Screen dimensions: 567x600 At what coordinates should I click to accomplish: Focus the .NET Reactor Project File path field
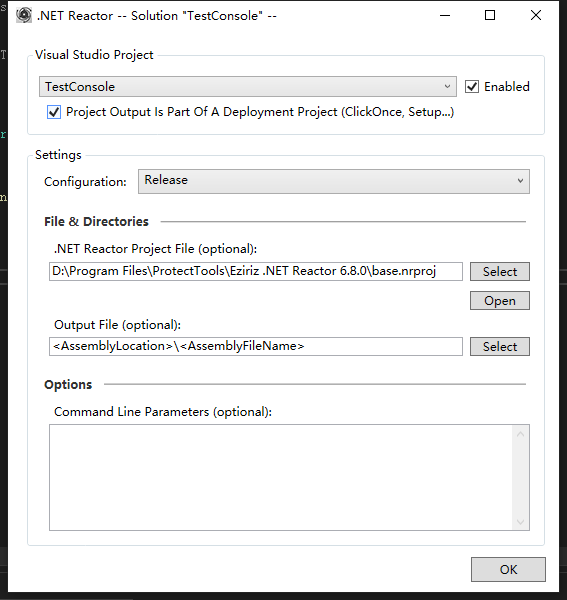pos(256,271)
